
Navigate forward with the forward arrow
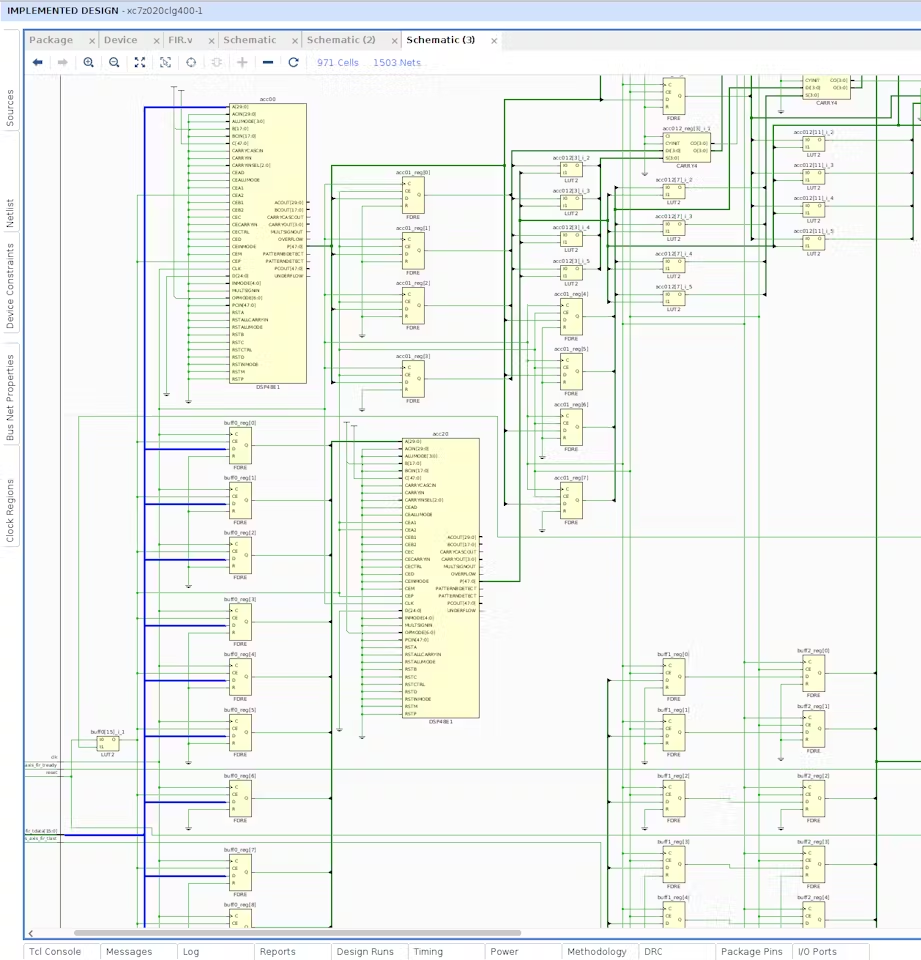[x=62, y=62]
